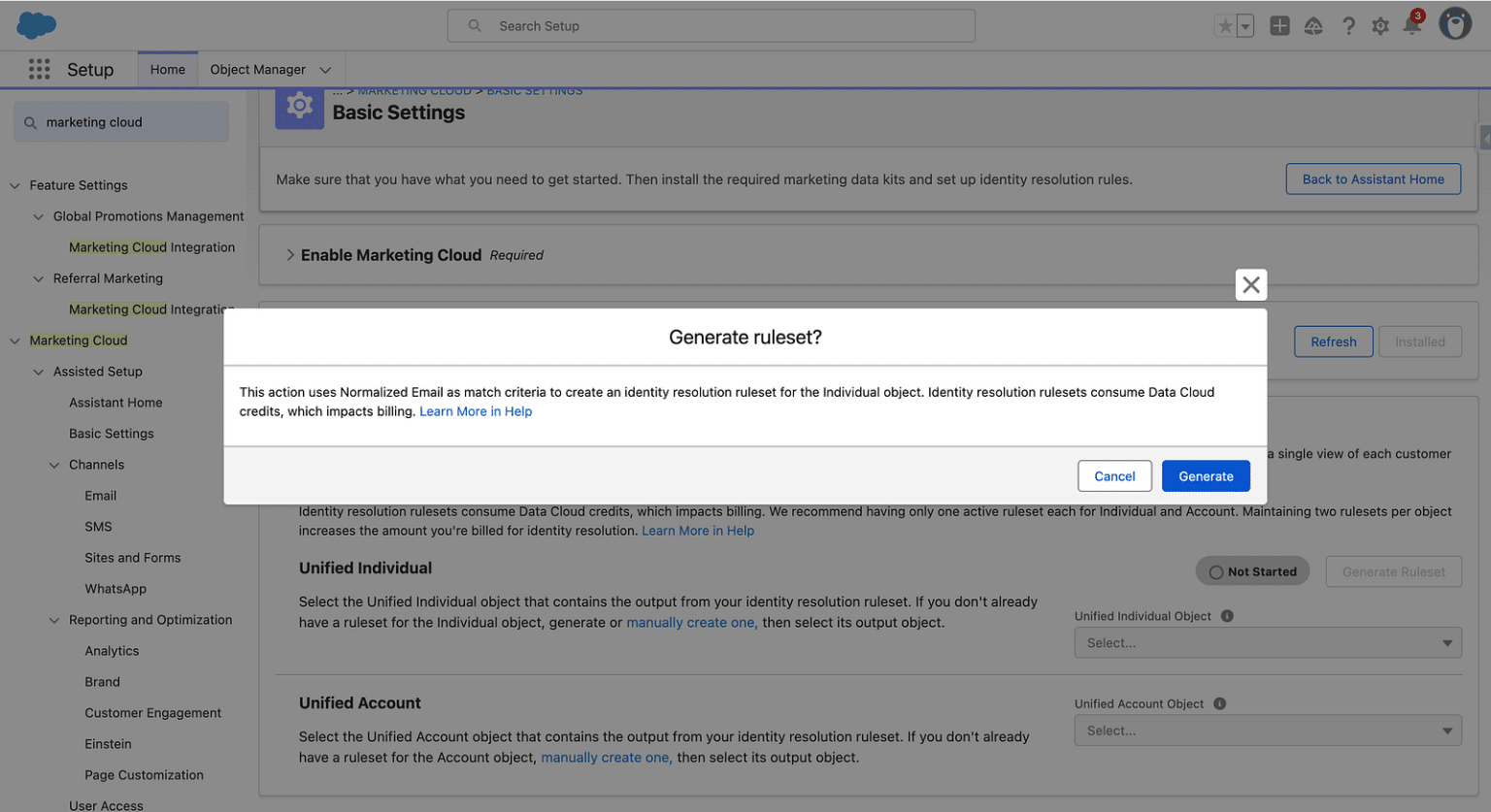Switch to the Home tab
The image size is (1491, 812).
pyautogui.click(x=168, y=70)
